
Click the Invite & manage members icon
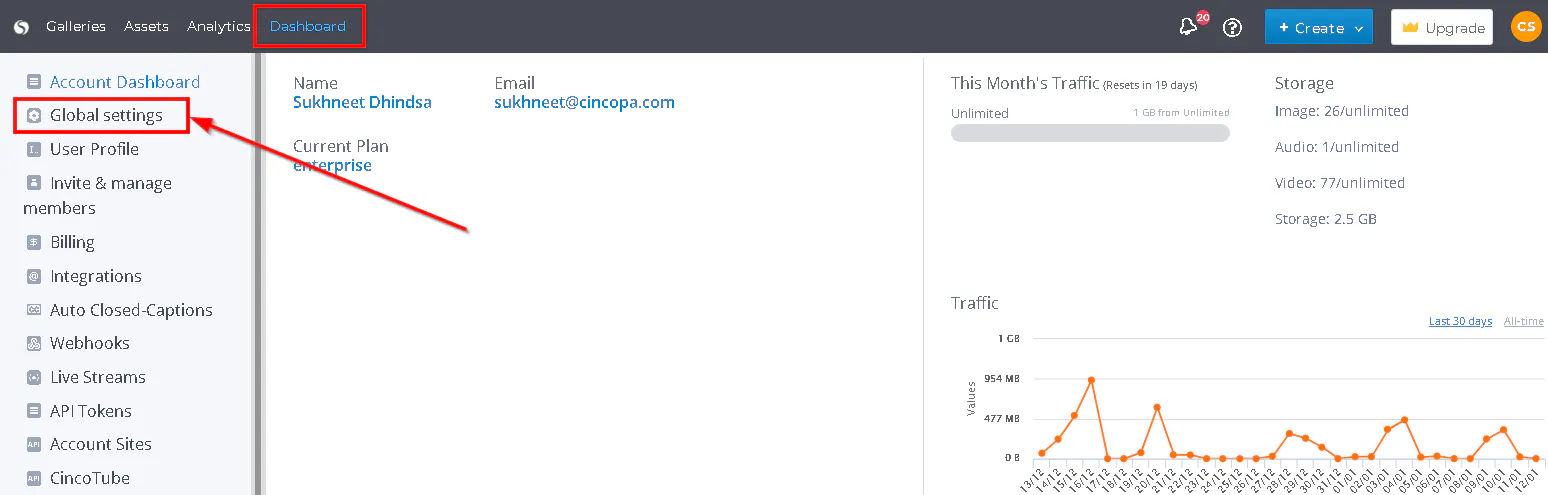tap(34, 183)
